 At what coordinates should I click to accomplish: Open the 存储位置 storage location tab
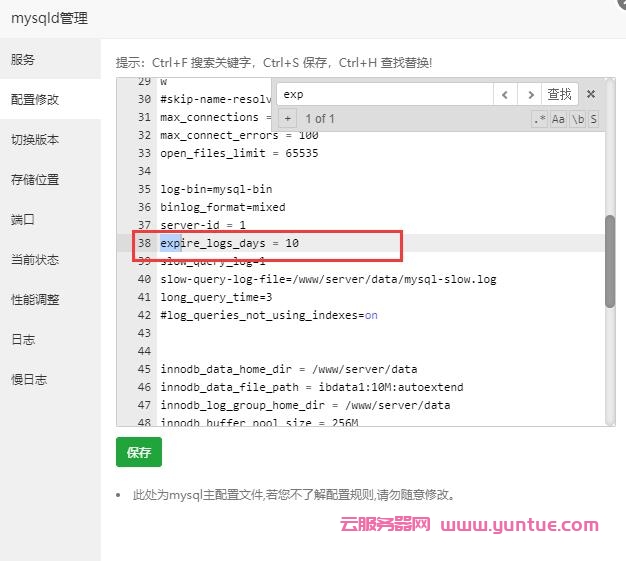click(35, 180)
